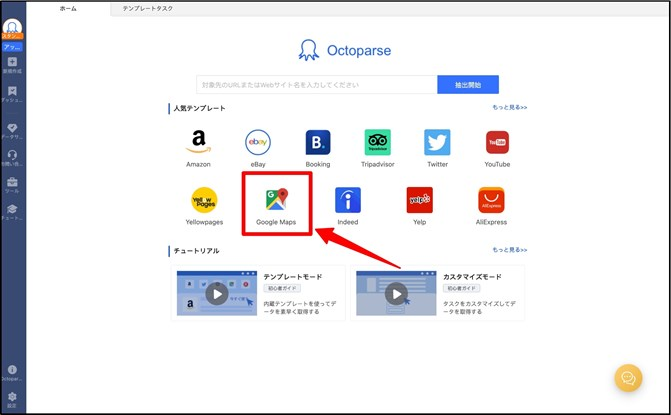Click the カスタマイズモード title text
The image size is (671, 415).
click(x=472, y=277)
